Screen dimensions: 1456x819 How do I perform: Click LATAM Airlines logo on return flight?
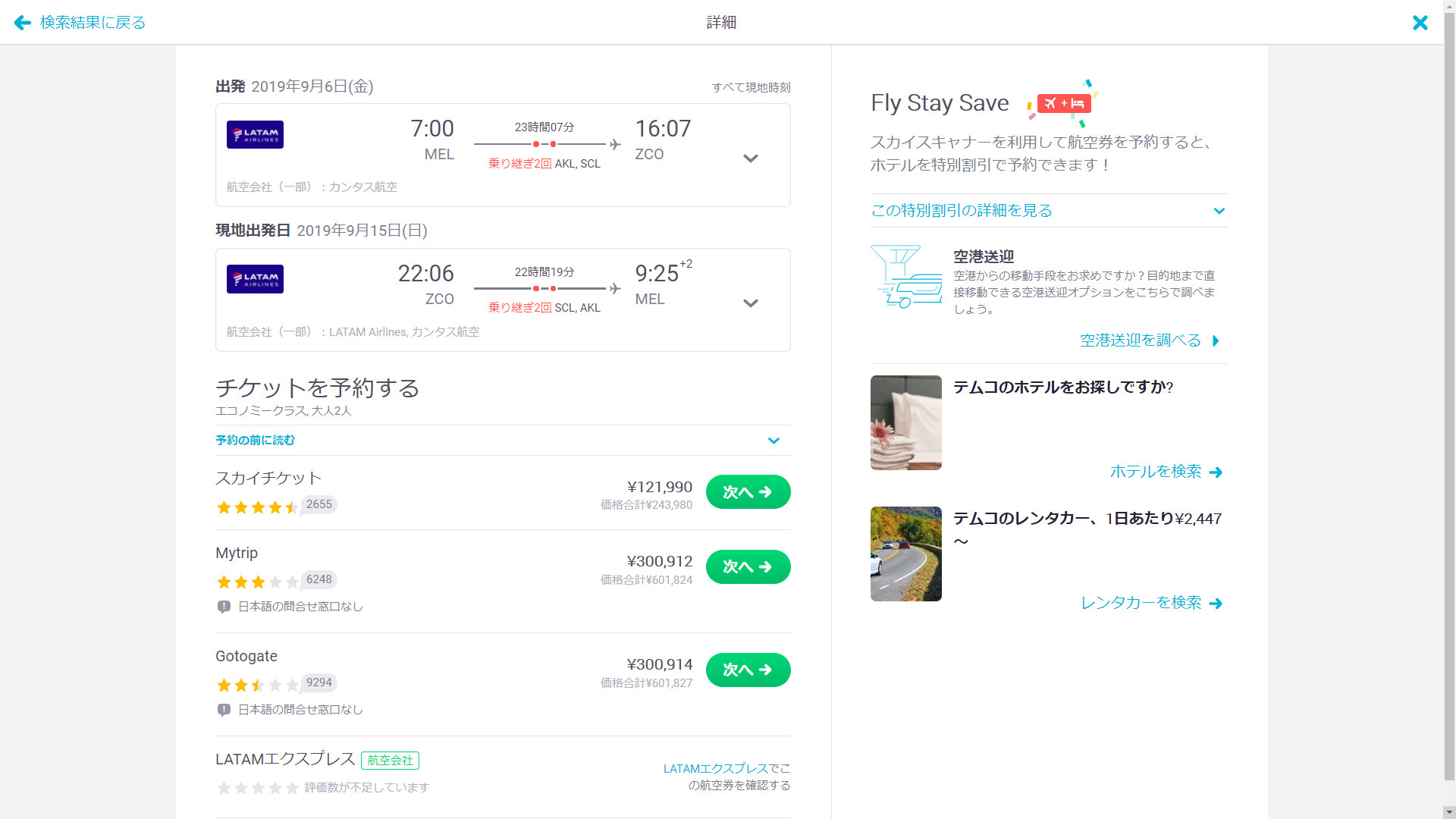pos(255,278)
